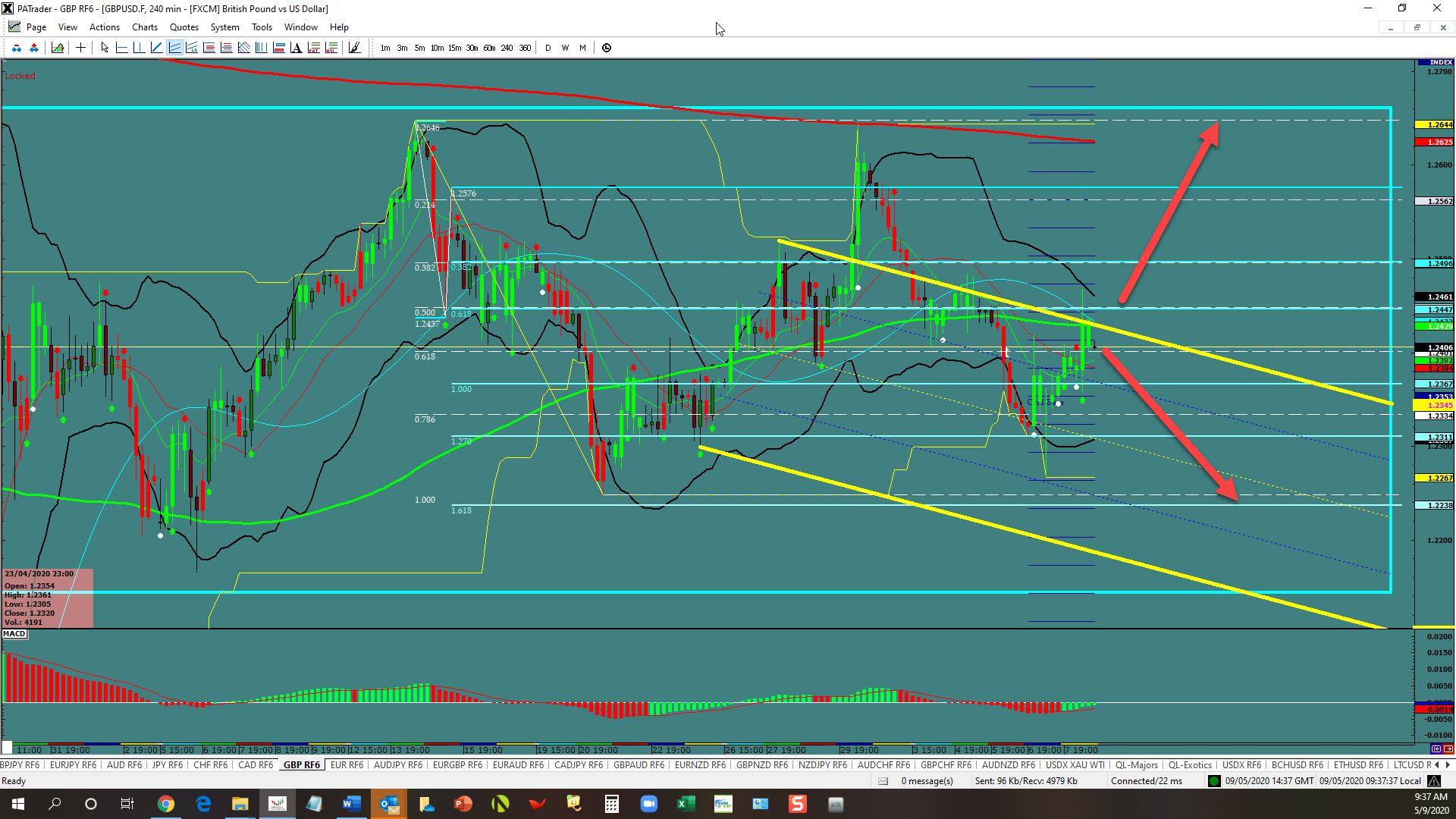Open the Tools menu
Screen dimensions: 1456x819
click(x=262, y=27)
